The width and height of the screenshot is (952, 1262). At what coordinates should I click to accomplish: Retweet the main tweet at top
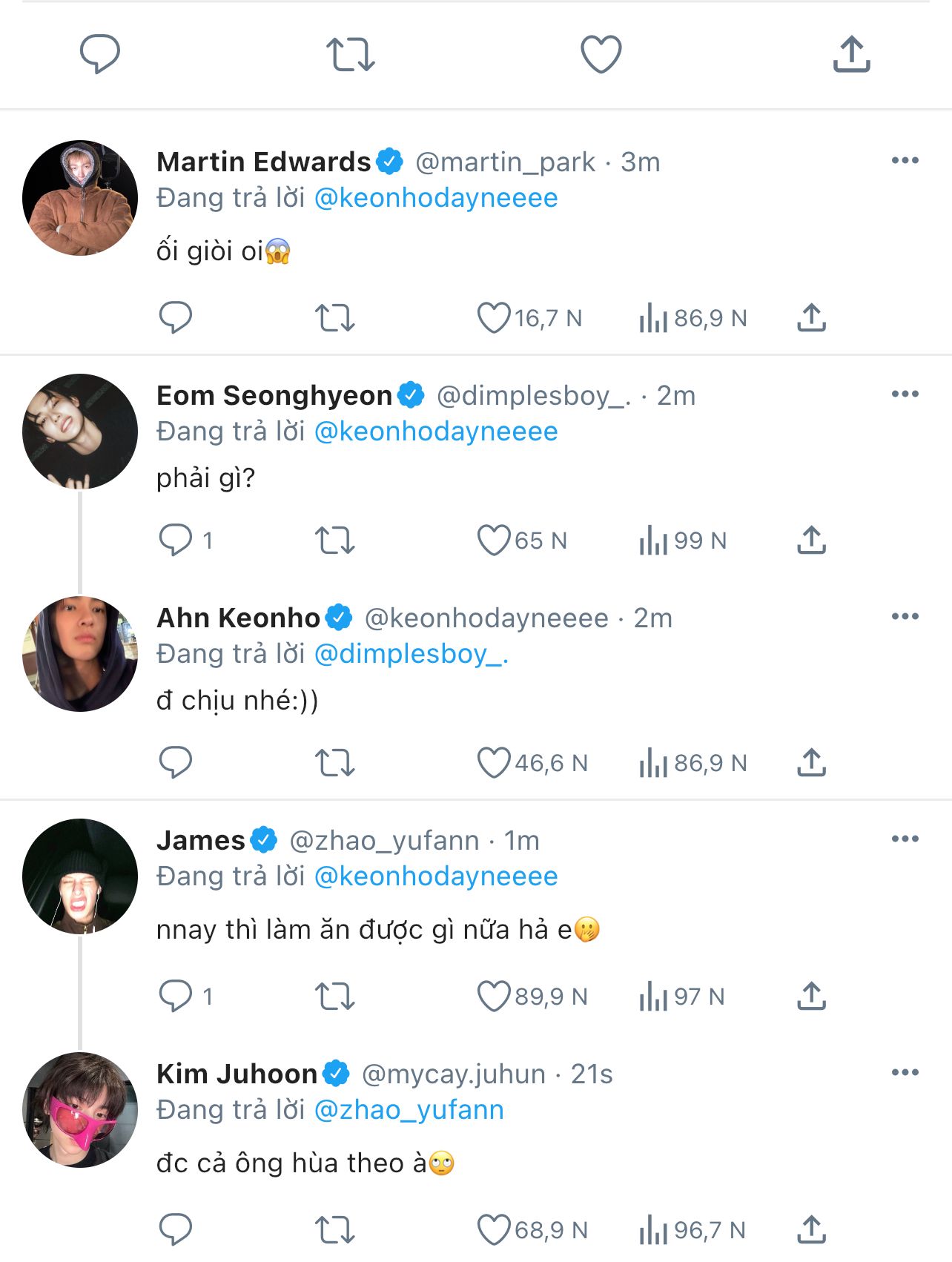[351, 54]
